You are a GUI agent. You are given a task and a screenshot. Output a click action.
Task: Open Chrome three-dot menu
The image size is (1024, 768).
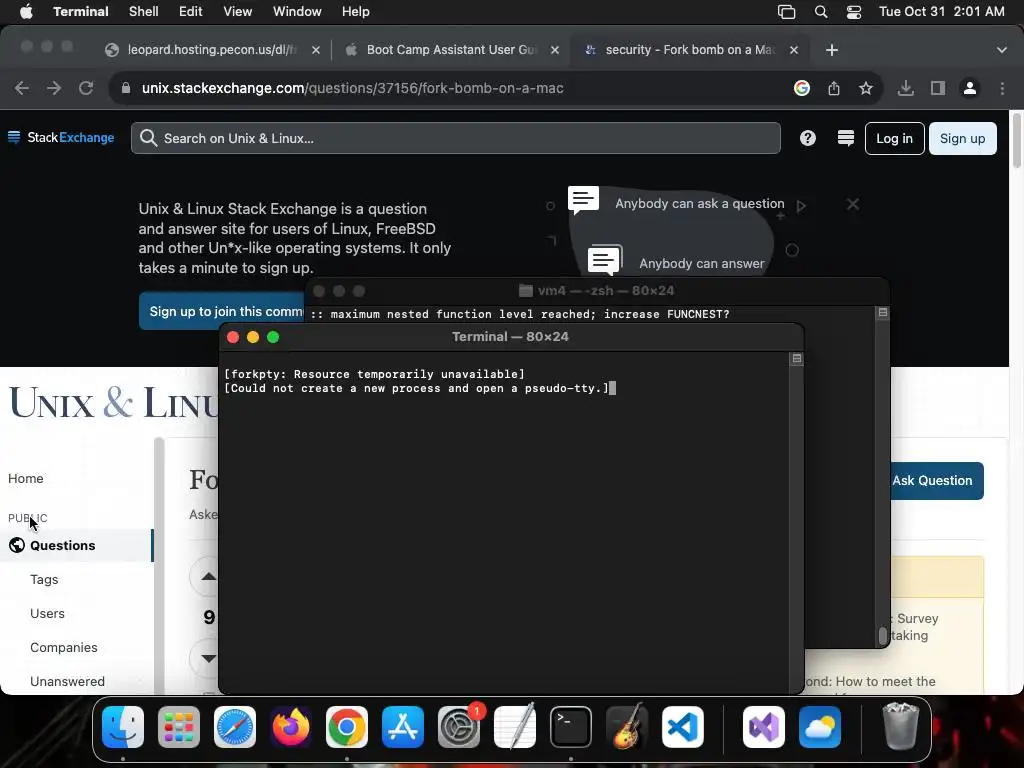[x=1002, y=88]
